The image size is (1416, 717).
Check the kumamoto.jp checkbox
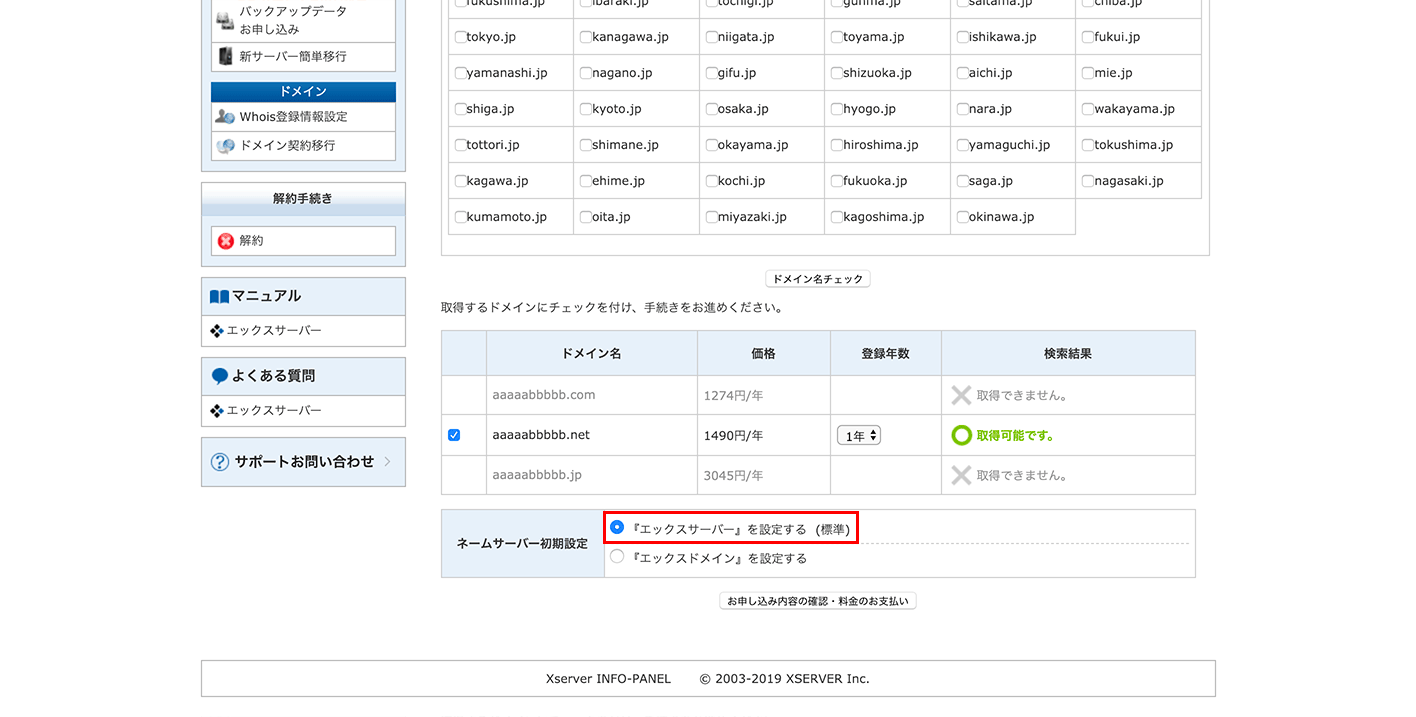(460, 217)
